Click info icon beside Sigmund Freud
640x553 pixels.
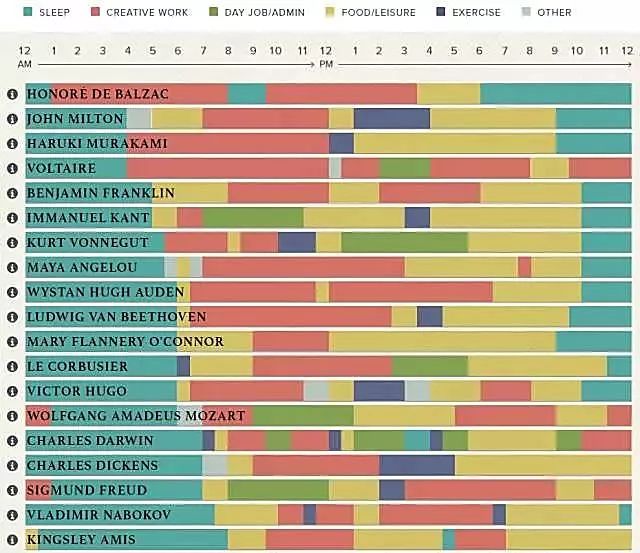click(12, 490)
